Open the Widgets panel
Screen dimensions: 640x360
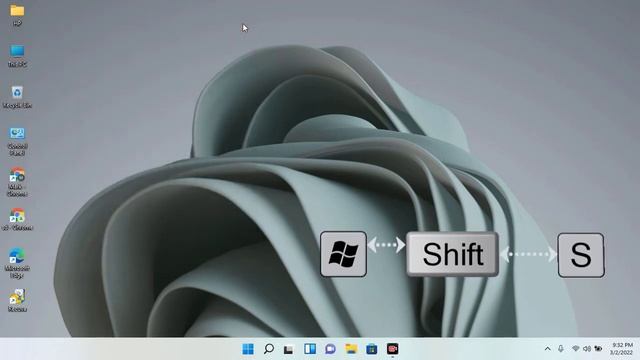point(310,349)
